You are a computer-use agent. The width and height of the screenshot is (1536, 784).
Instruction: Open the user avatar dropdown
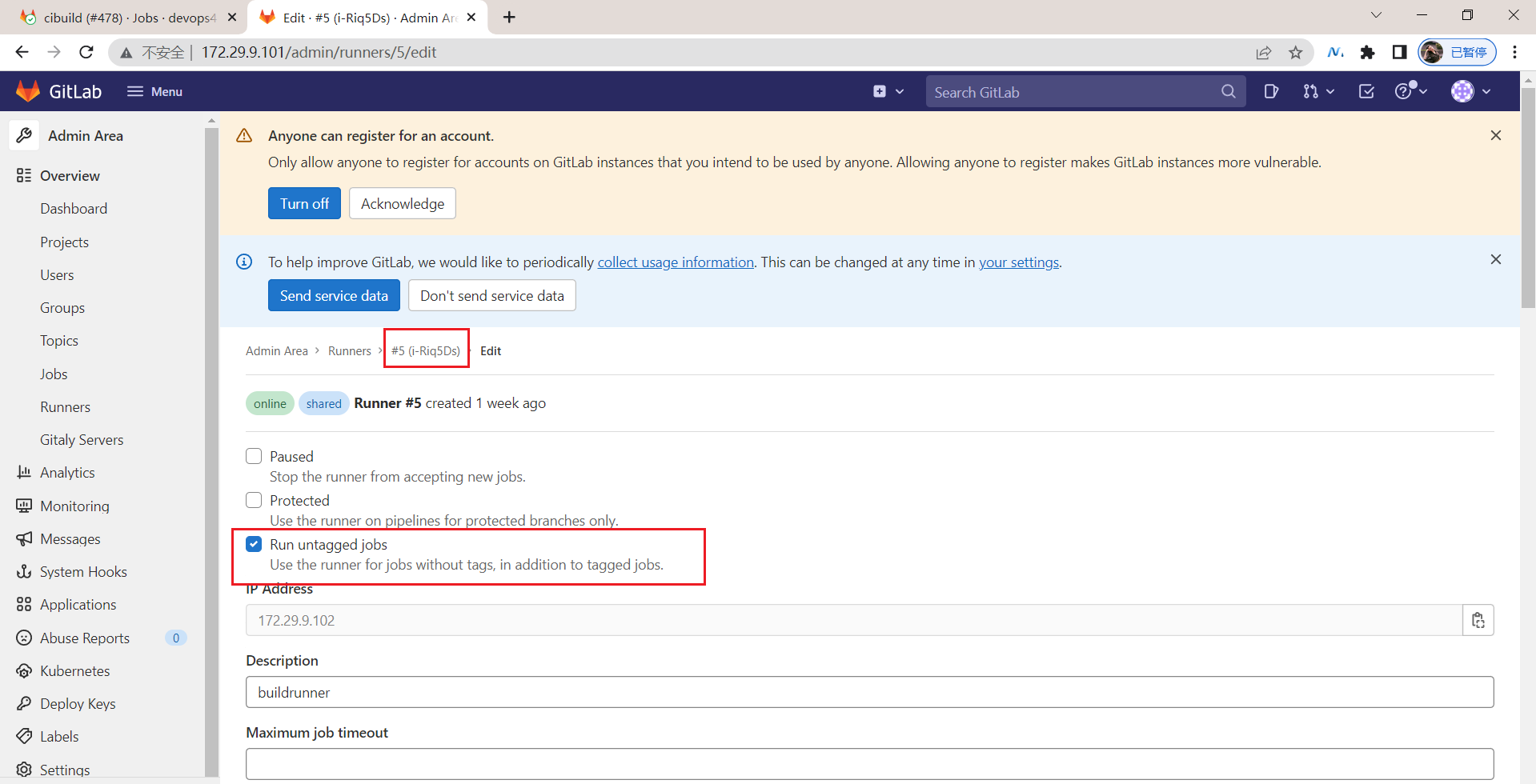click(1471, 91)
